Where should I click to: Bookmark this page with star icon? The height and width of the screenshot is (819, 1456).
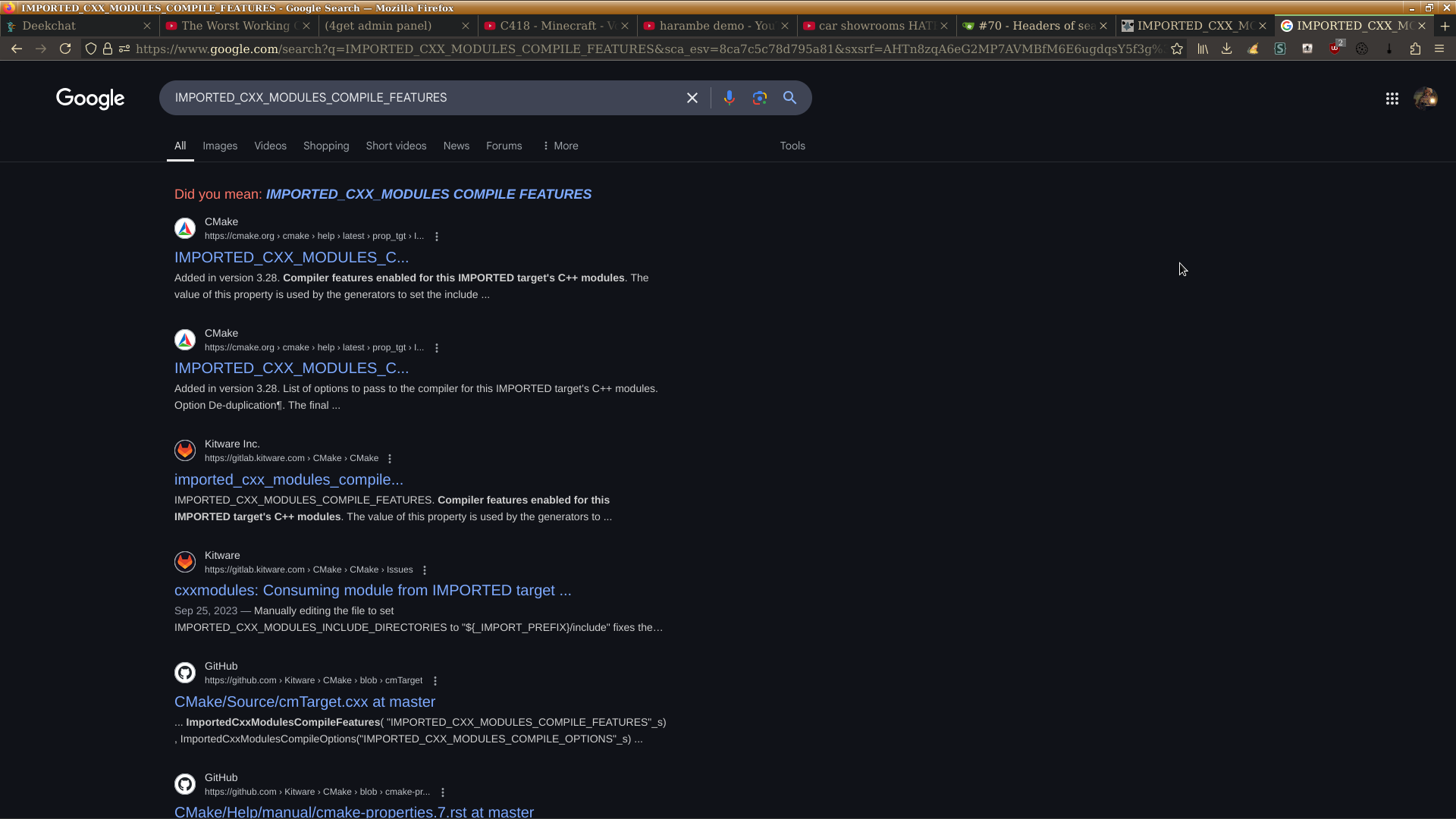point(1176,49)
